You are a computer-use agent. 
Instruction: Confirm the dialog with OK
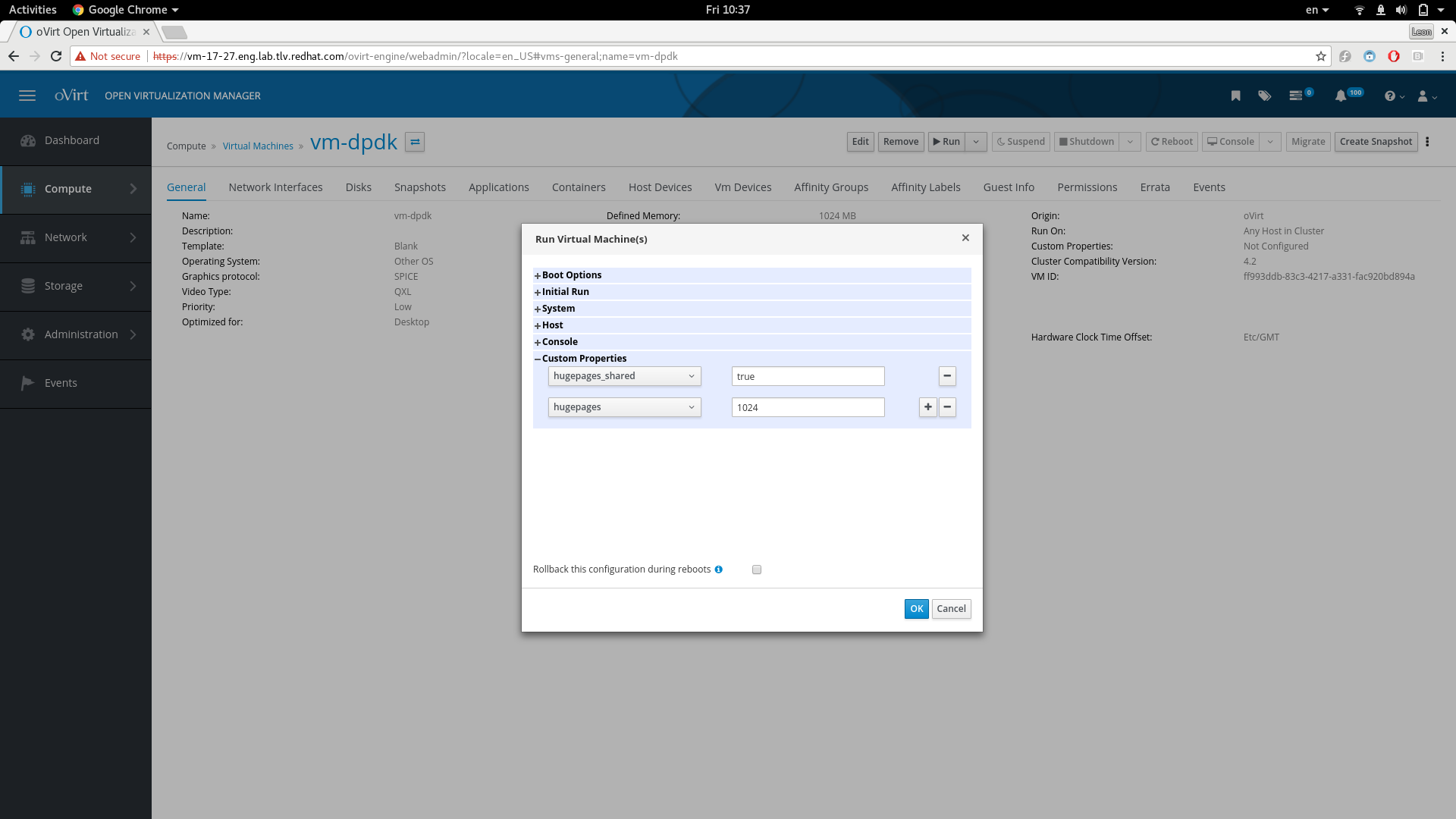(916, 609)
